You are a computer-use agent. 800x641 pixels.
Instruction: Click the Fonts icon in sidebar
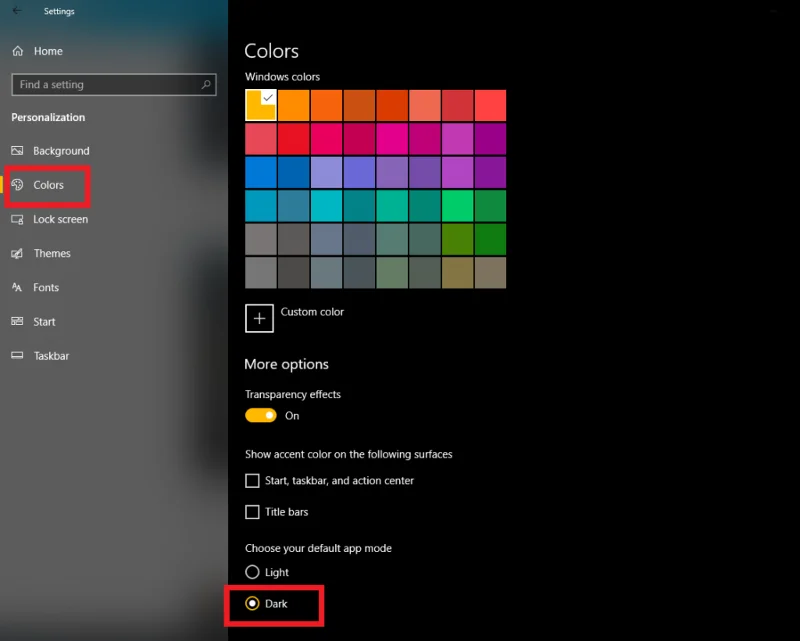click(17, 287)
